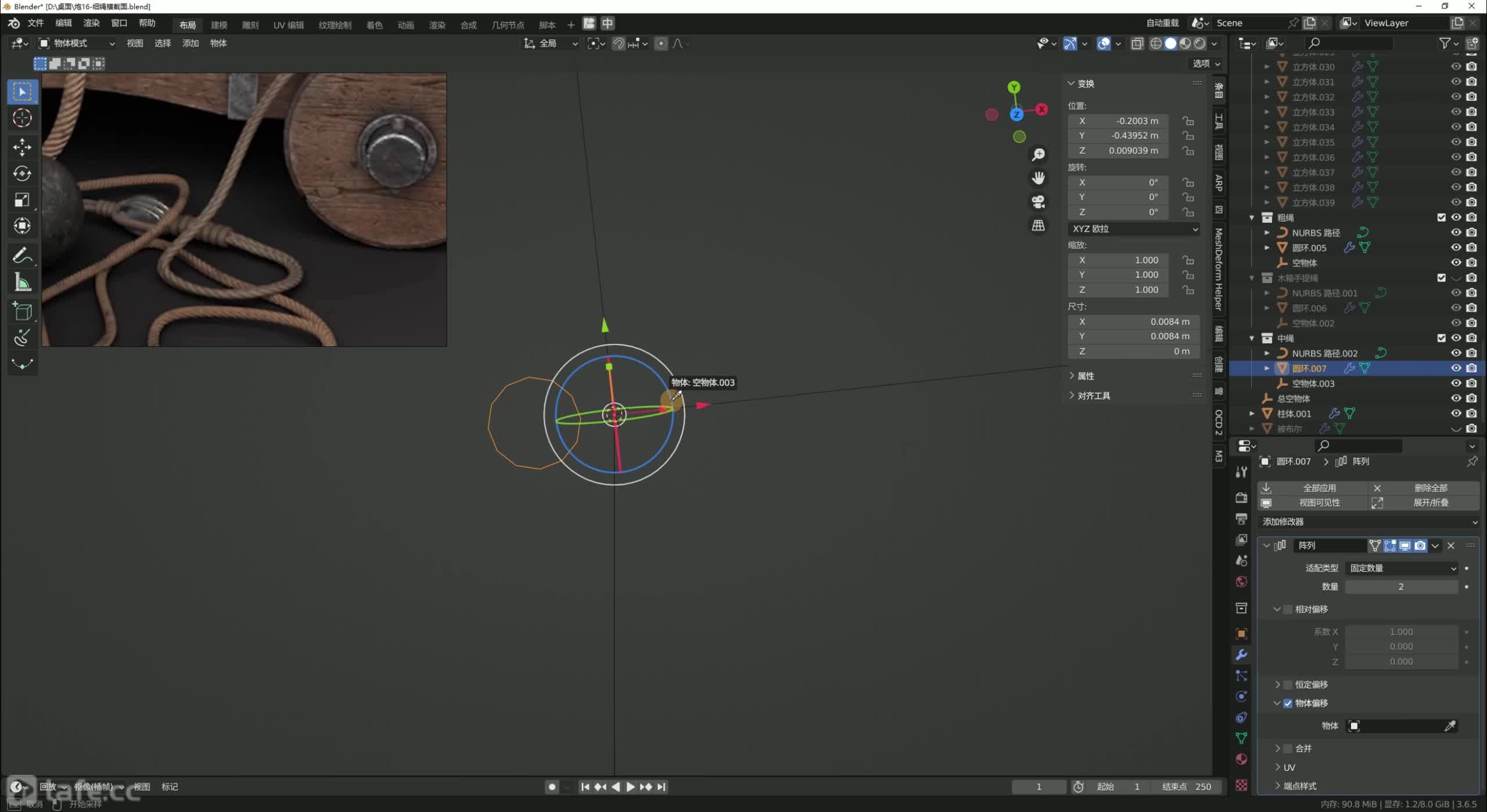This screenshot has height=812, width=1487.
Task: Click the 展开/折叠 button
Action: tap(1424, 502)
